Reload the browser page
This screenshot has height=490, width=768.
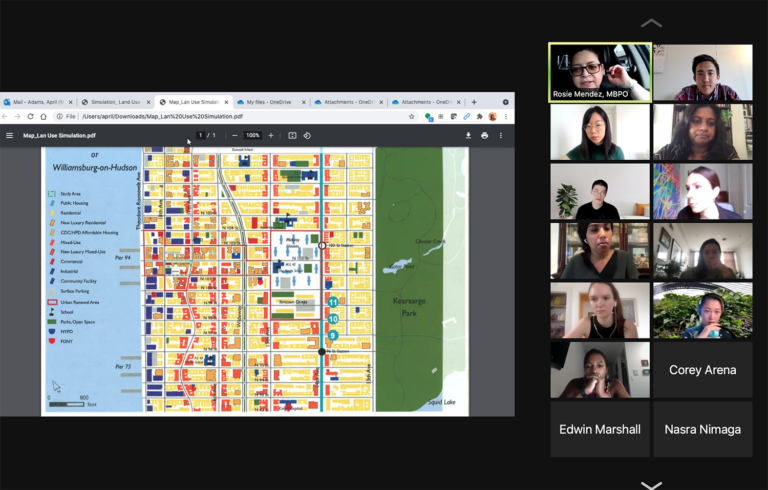click(30, 116)
